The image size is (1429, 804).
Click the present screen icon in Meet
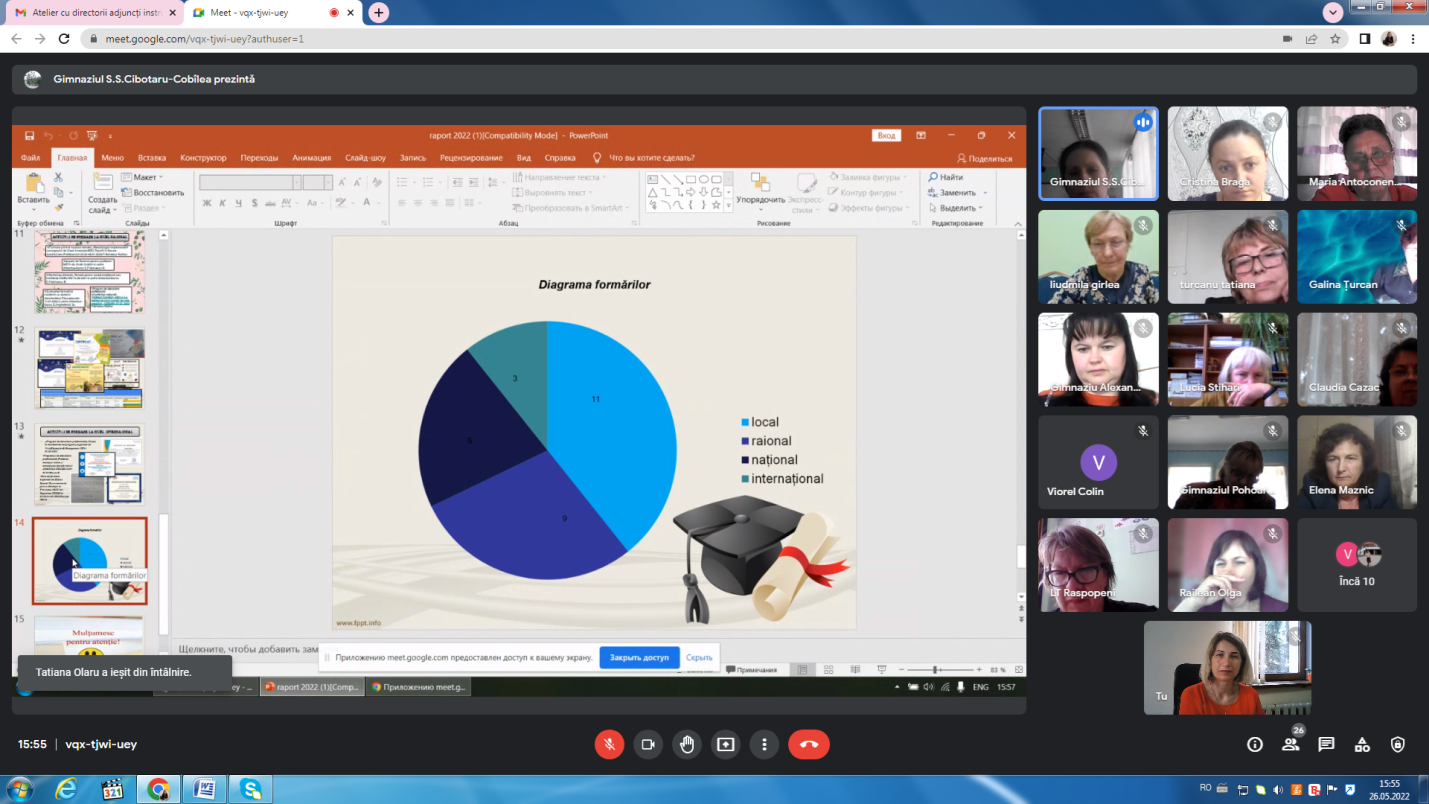point(725,744)
